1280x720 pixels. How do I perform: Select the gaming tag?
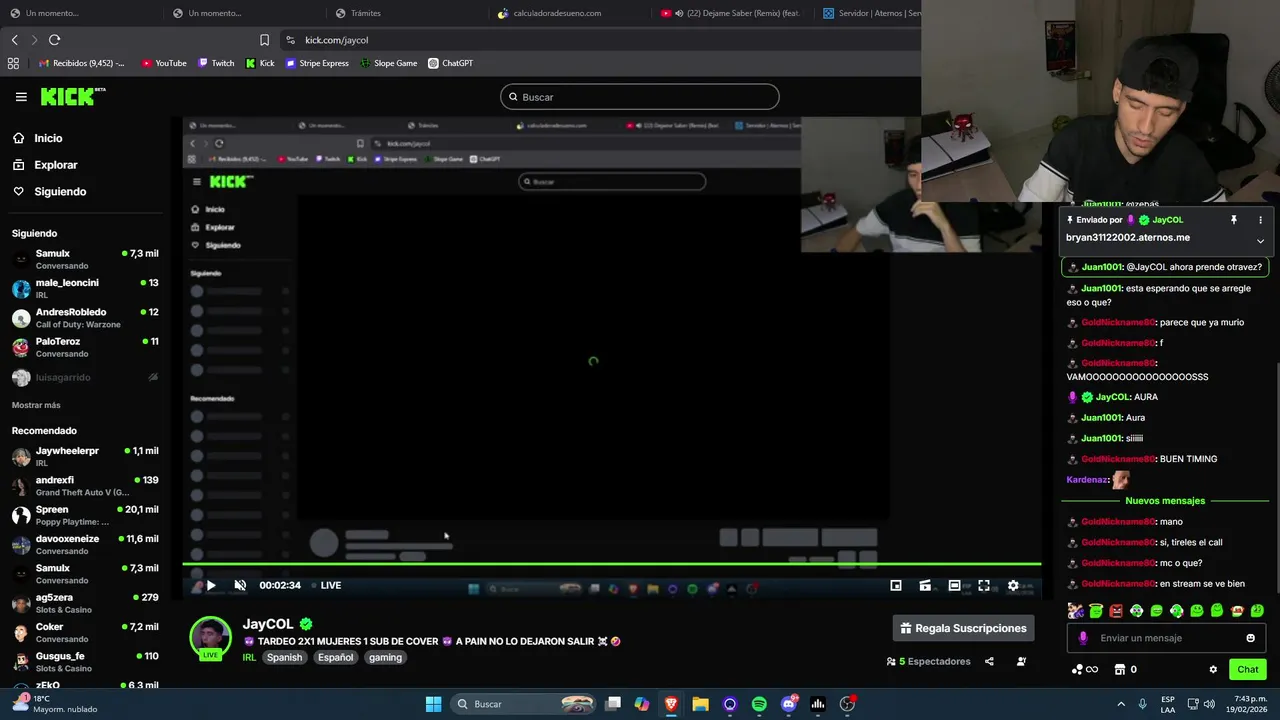(385, 657)
